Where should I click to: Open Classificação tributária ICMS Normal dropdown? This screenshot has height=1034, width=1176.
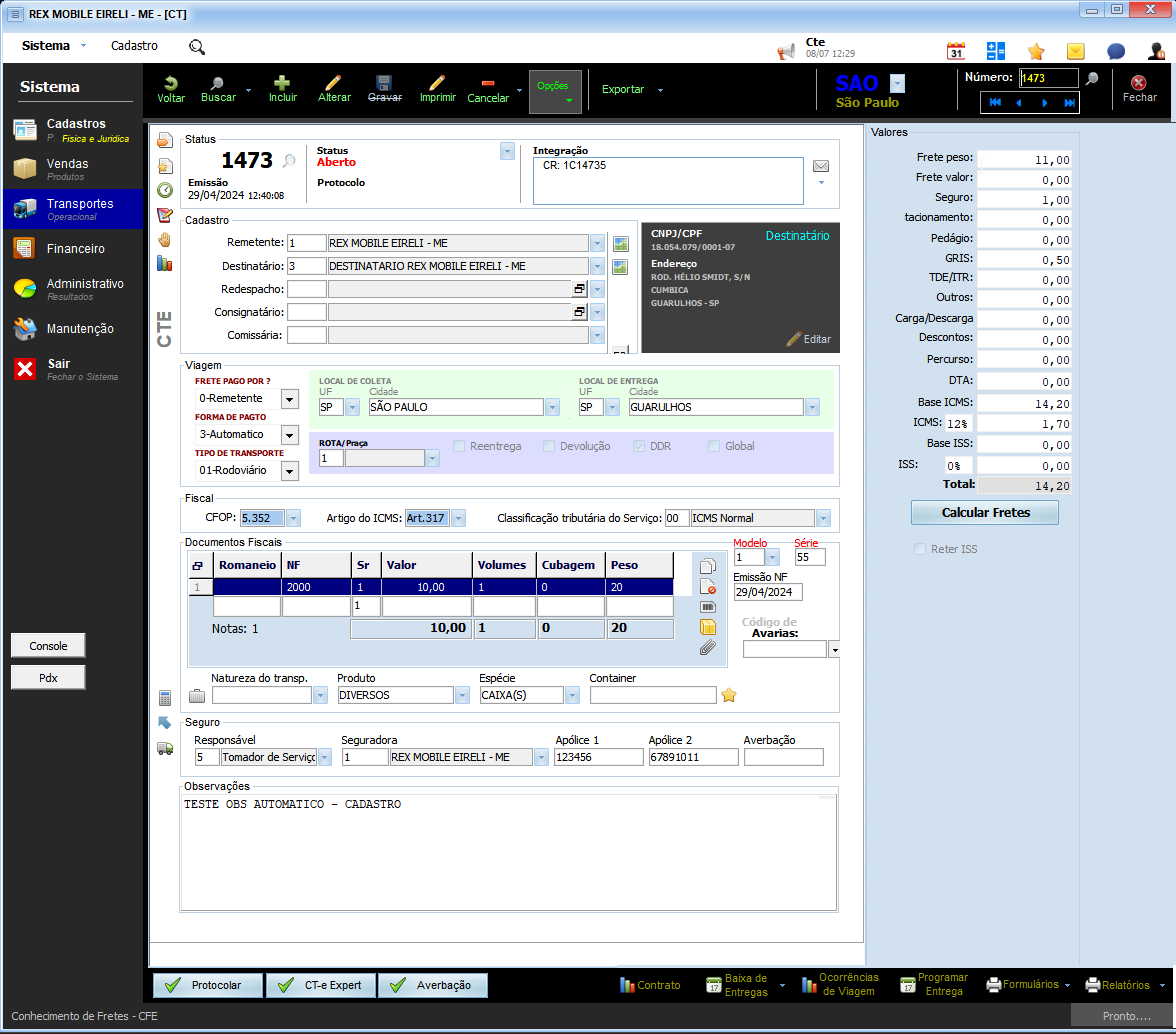(x=823, y=518)
